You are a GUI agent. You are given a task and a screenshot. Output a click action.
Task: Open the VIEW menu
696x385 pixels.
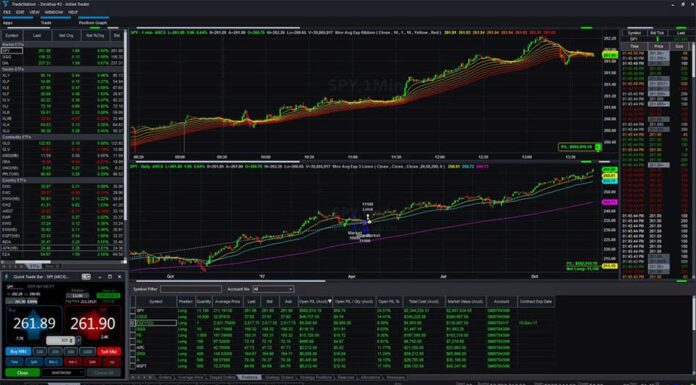(x=34, y=12)
